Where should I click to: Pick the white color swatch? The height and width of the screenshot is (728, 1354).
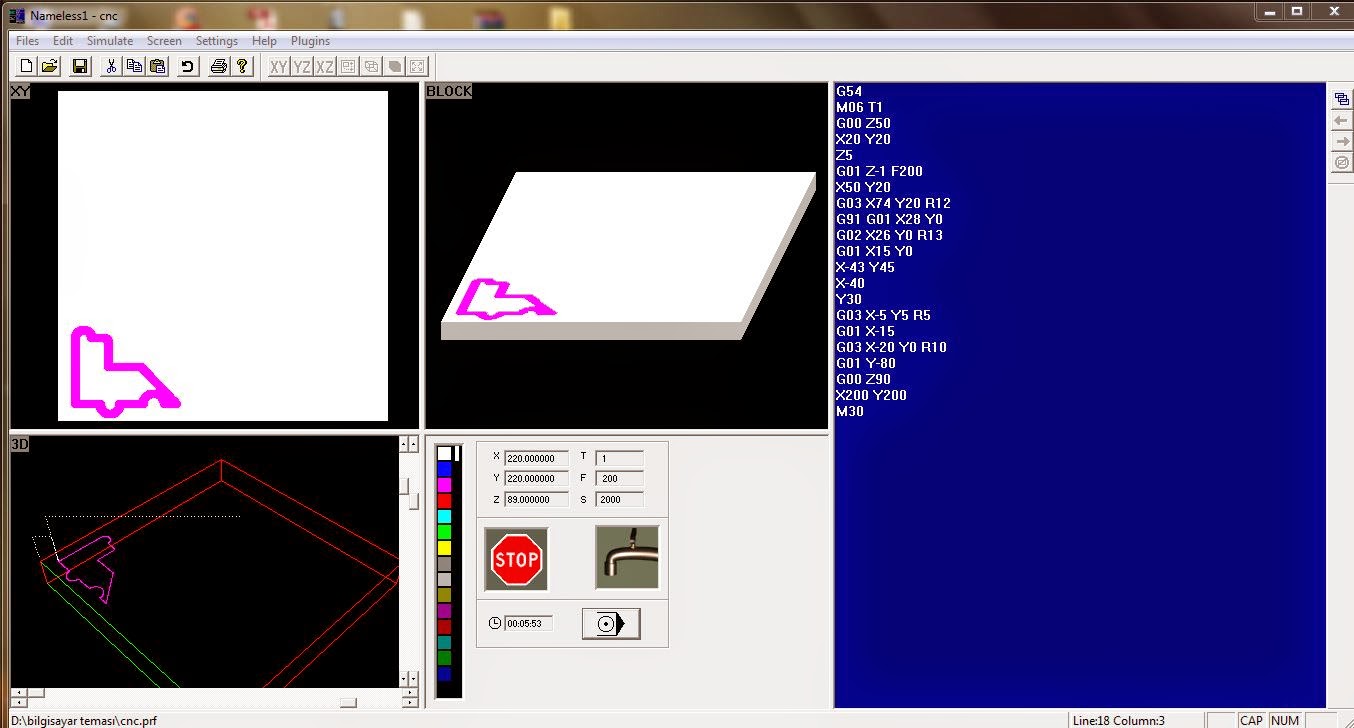click(x=444, y=453)
